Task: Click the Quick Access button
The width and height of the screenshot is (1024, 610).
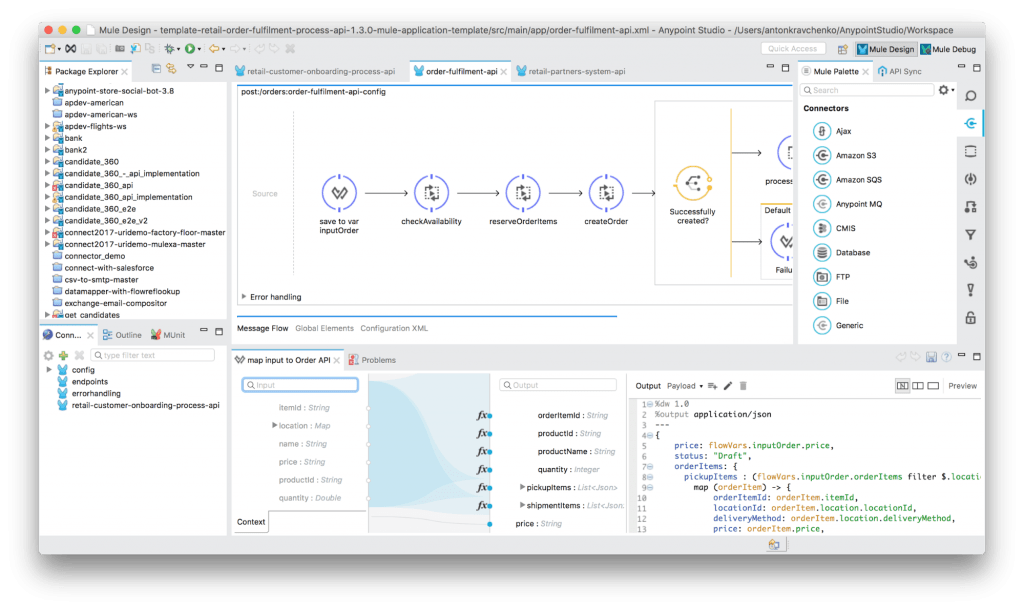Action: coord(794,47)
